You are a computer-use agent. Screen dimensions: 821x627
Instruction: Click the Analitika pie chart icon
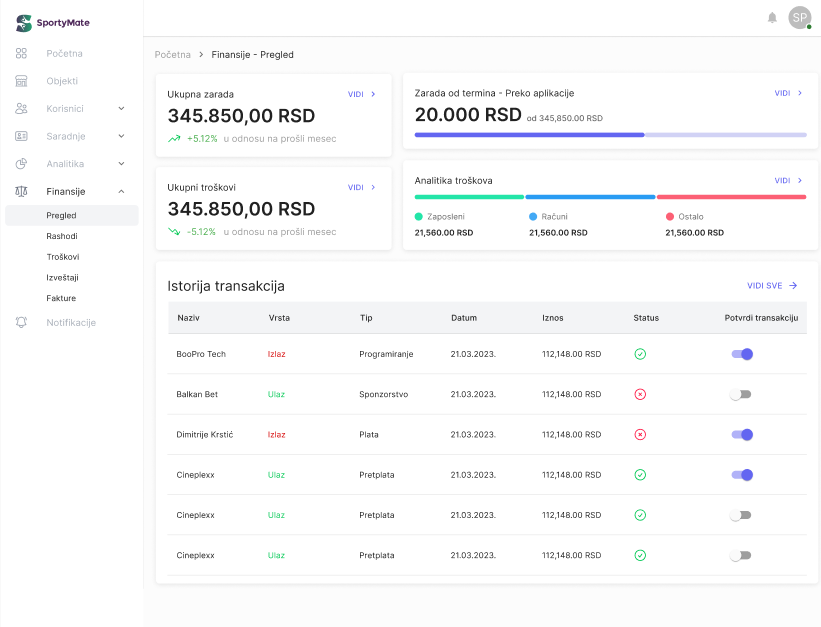[x=22, y=164]
